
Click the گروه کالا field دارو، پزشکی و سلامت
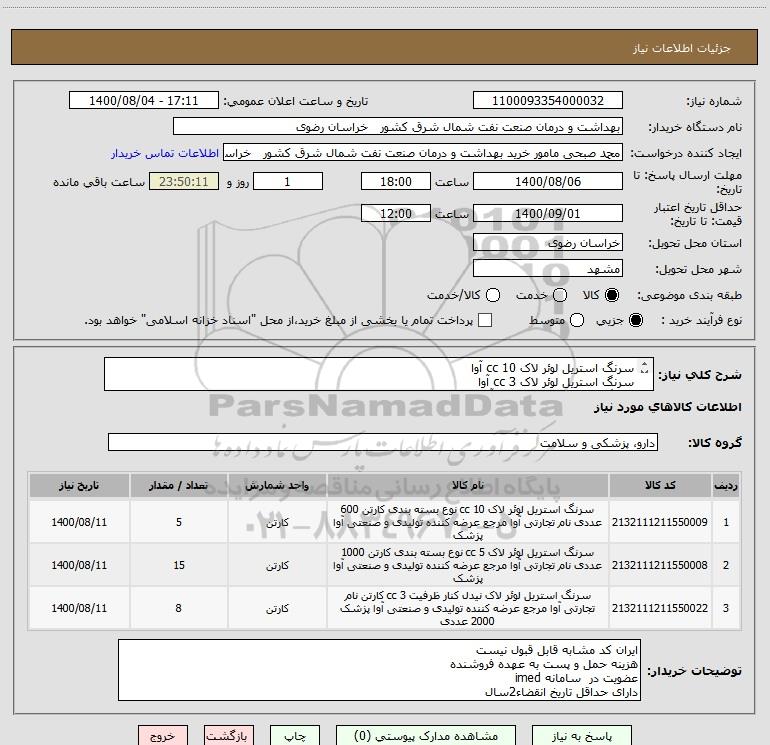click(383, 442)
